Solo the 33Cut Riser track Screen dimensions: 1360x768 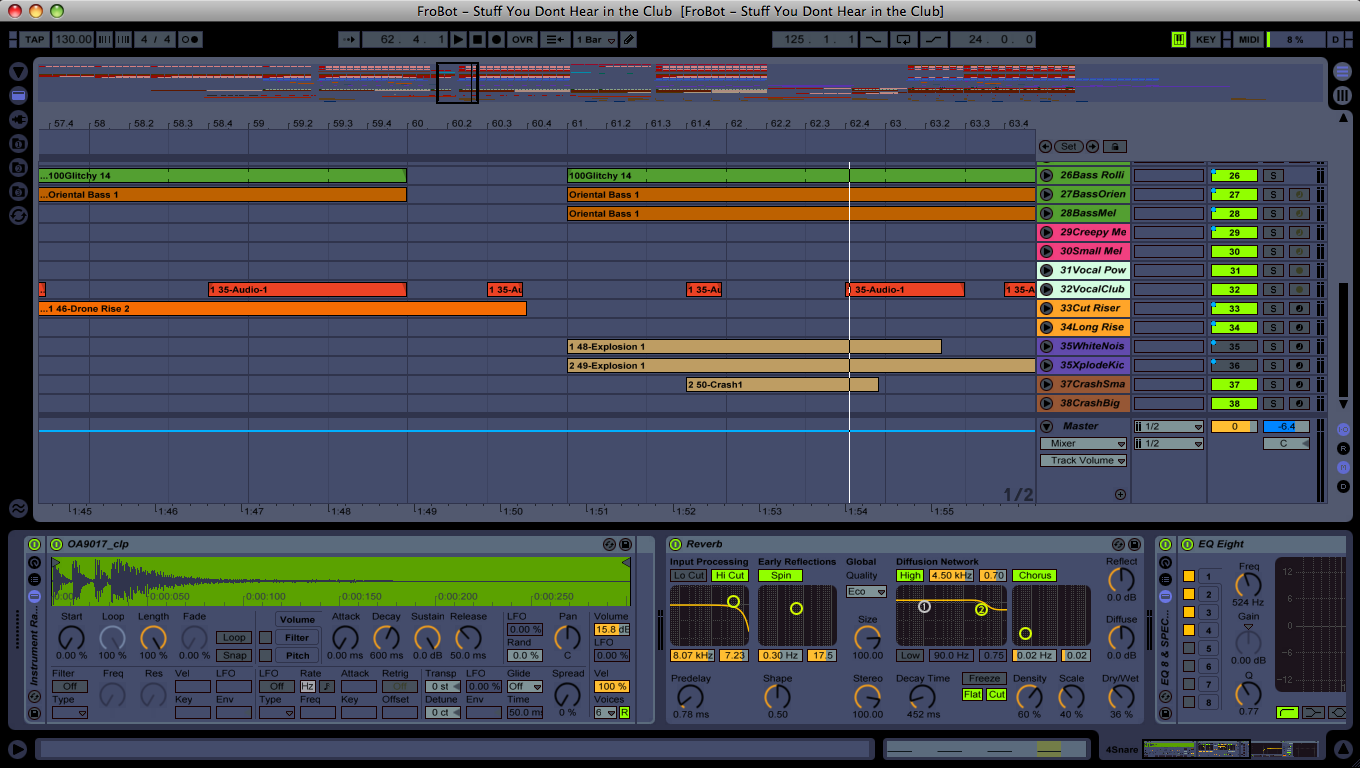pos(1273,309)
